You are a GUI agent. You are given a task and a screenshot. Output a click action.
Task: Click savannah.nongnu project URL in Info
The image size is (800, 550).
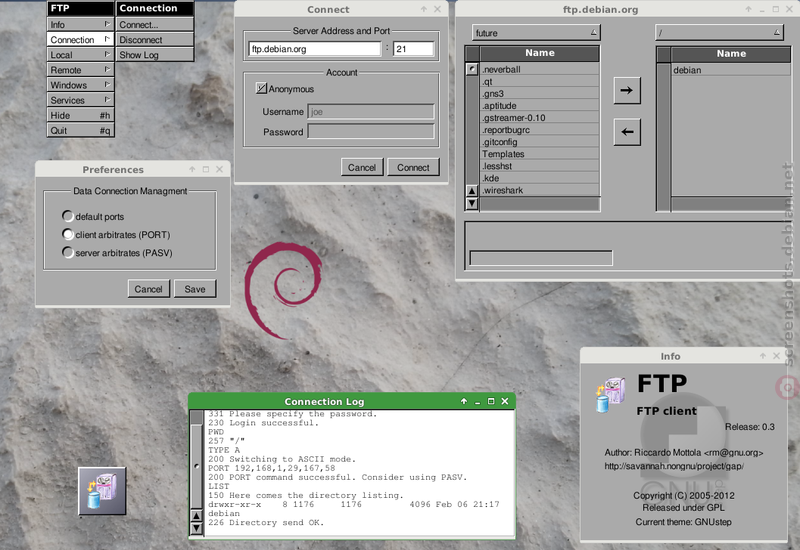(674, 466)
